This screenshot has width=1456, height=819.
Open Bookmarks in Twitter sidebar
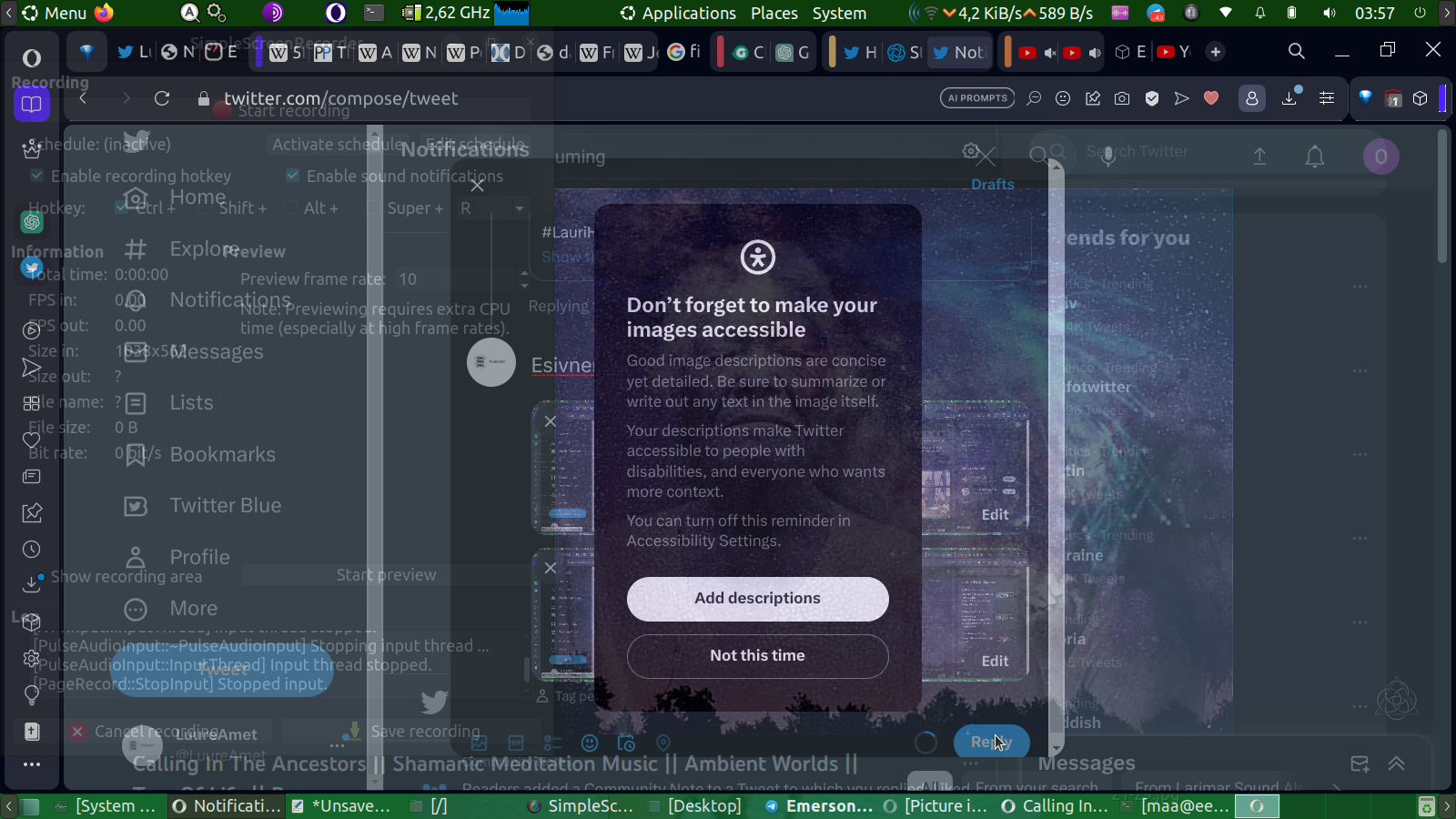click(199, 454)
